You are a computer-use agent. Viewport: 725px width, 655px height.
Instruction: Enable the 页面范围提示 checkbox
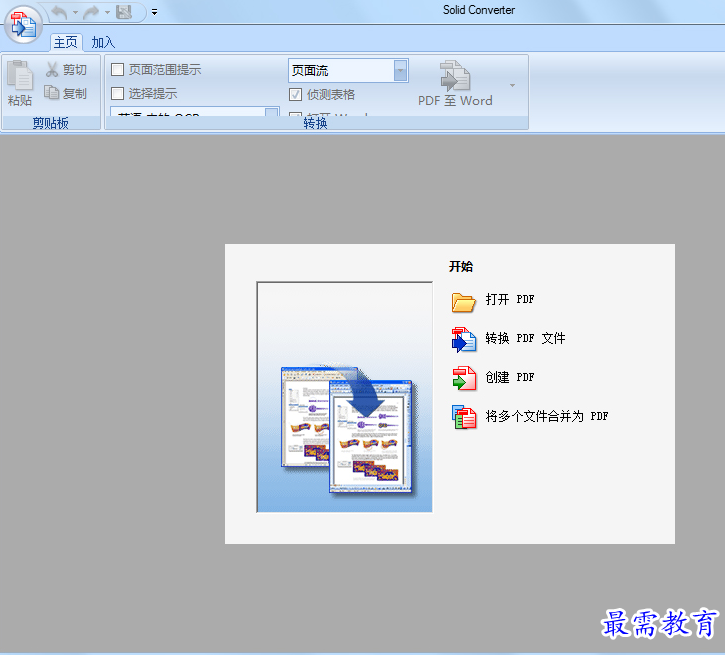click(117, 70)
